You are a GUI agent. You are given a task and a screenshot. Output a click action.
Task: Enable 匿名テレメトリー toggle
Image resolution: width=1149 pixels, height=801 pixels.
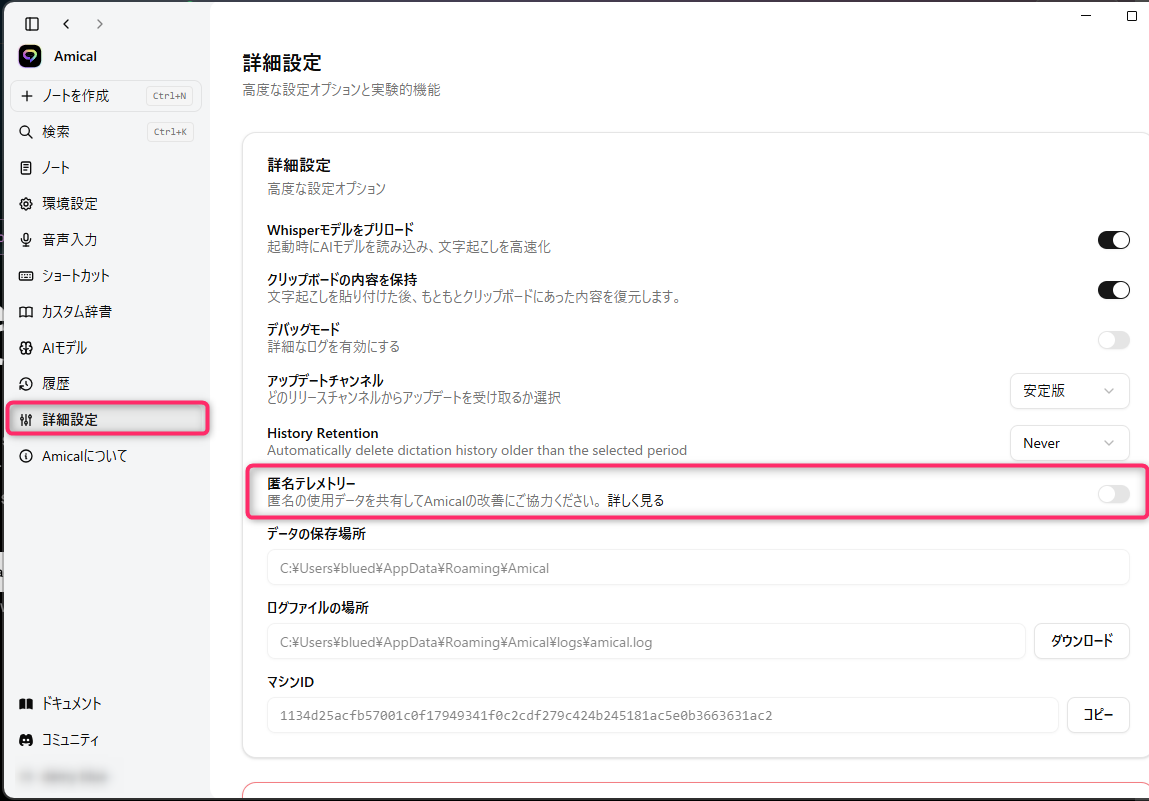tap(1113, 494)
